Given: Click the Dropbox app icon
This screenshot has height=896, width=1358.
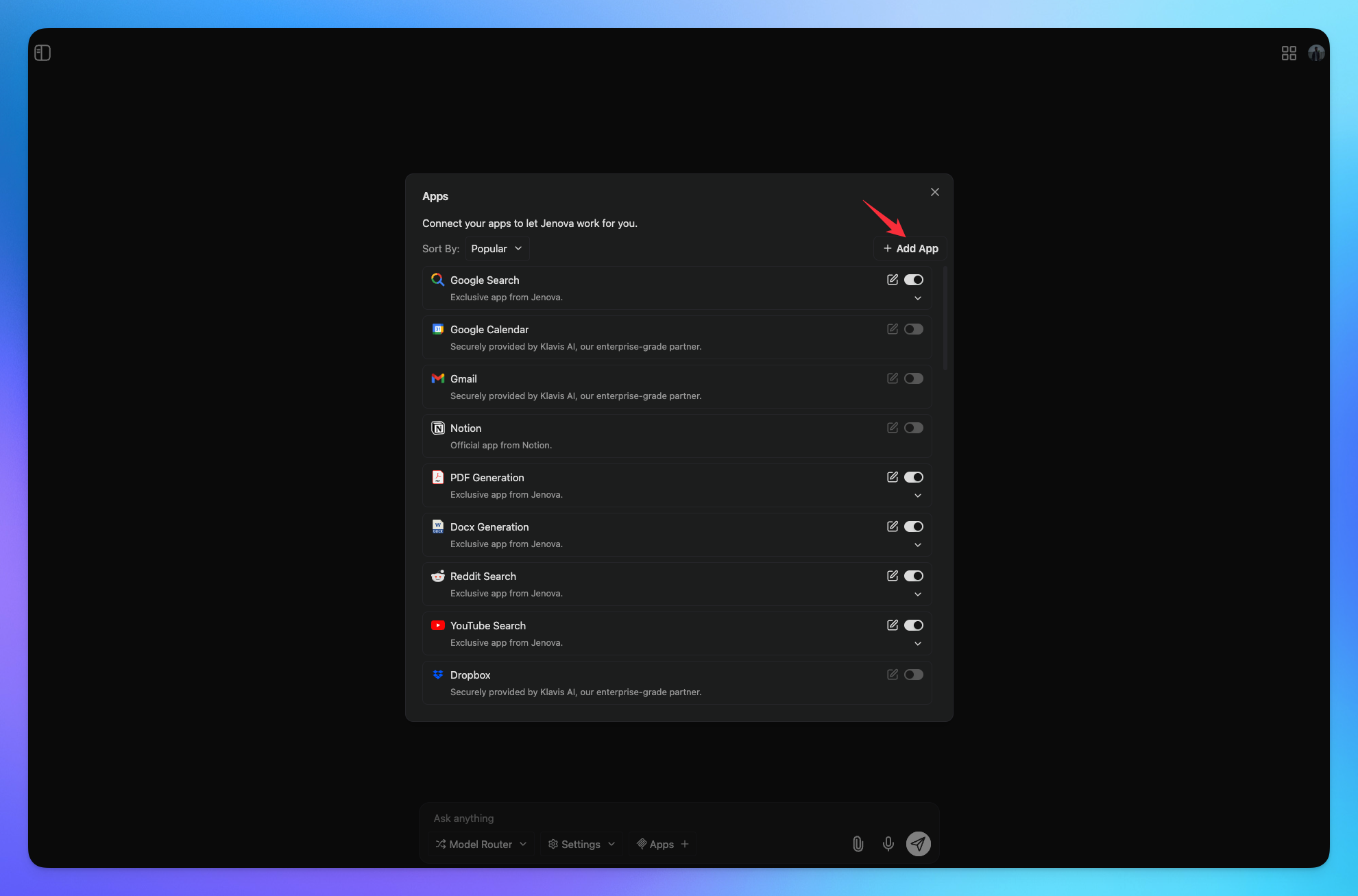Looking at the screenshot, I should (437, 674).
